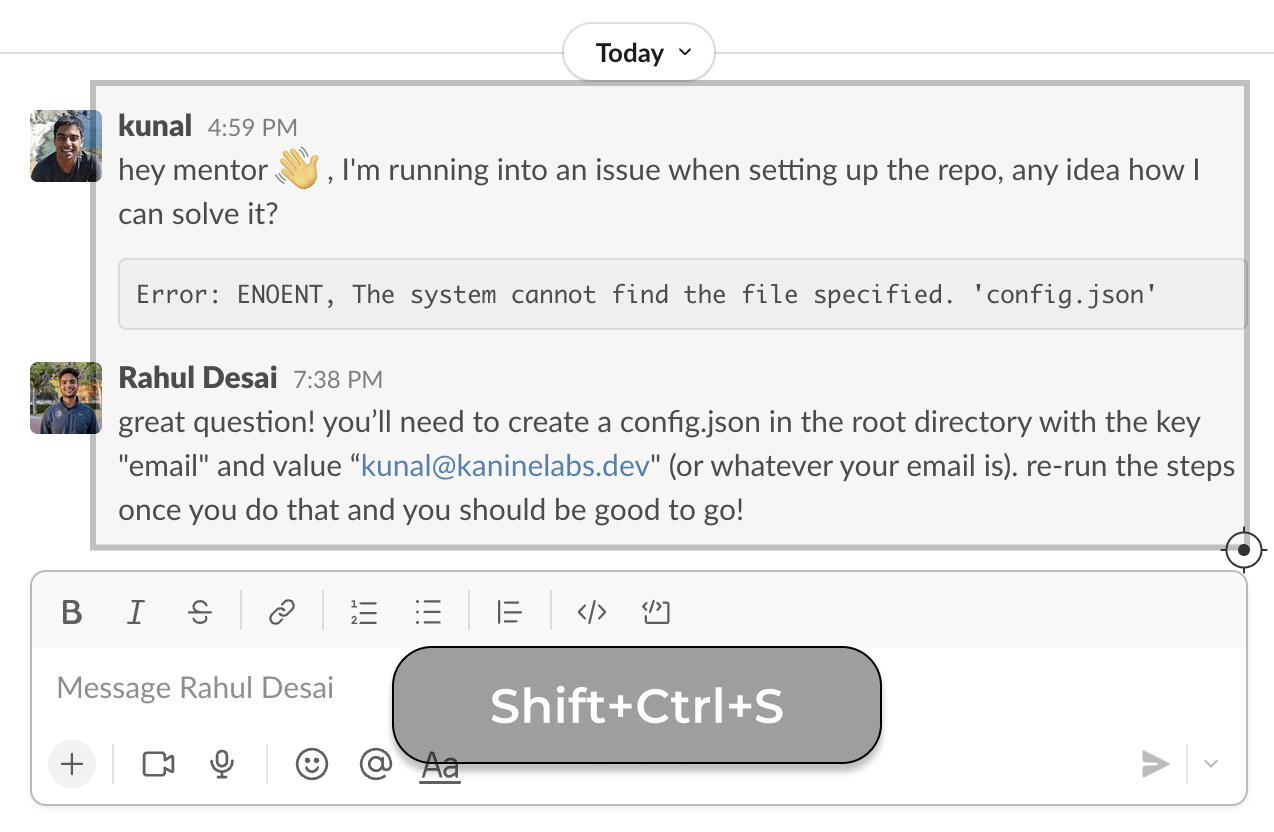Apply inline code formatting
Image resolution: width=1274 pixels, height=832 pixels.
click(x=592, y=612)
